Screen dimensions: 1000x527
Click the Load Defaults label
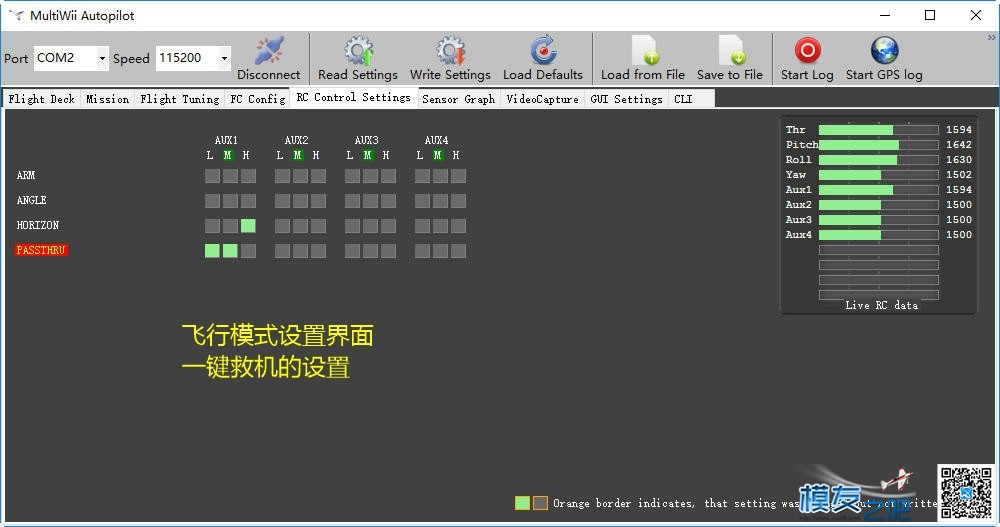click(x=543, y=75)
